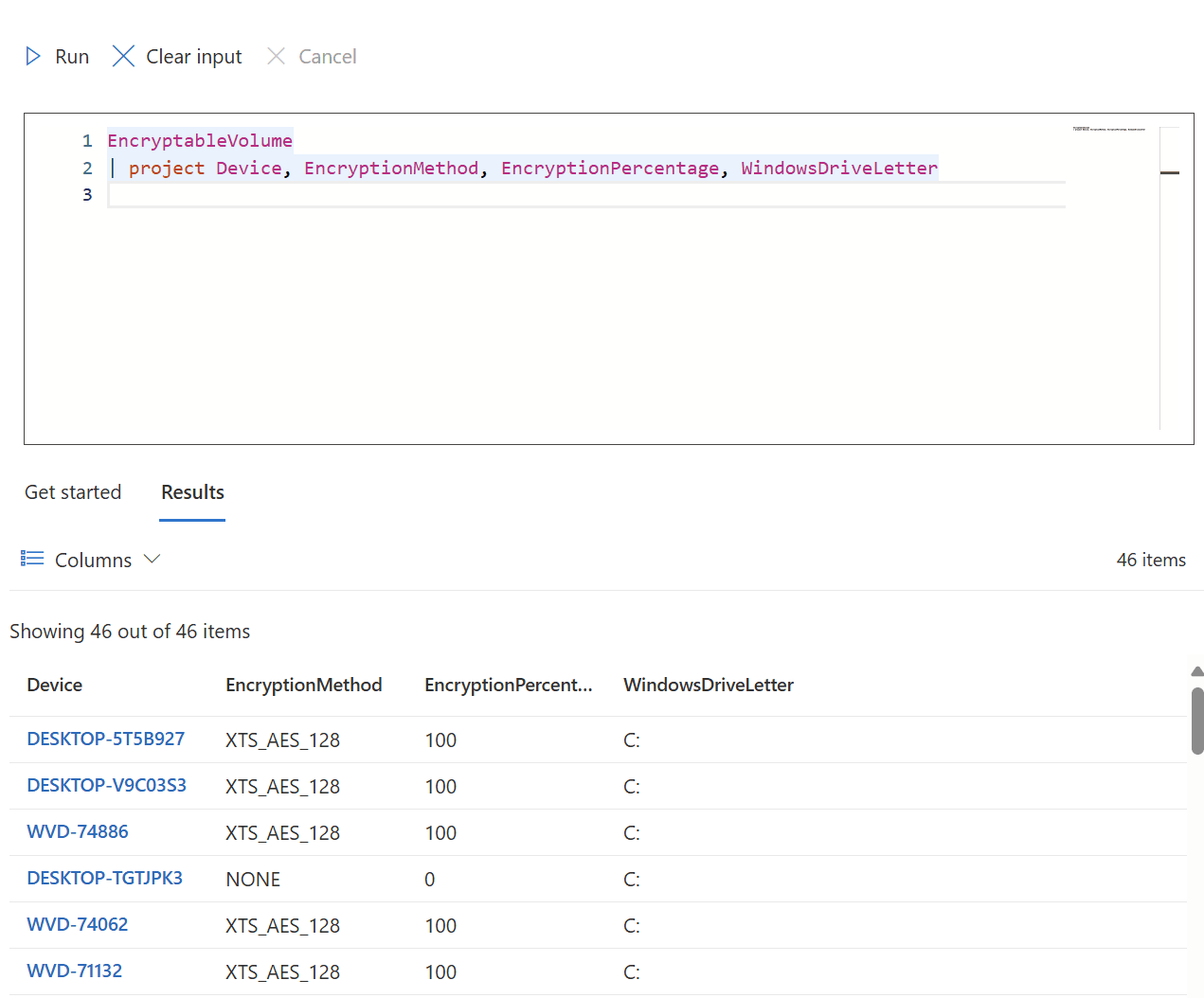
Task: Open the WVD-74886 device link
Action: 78,832
